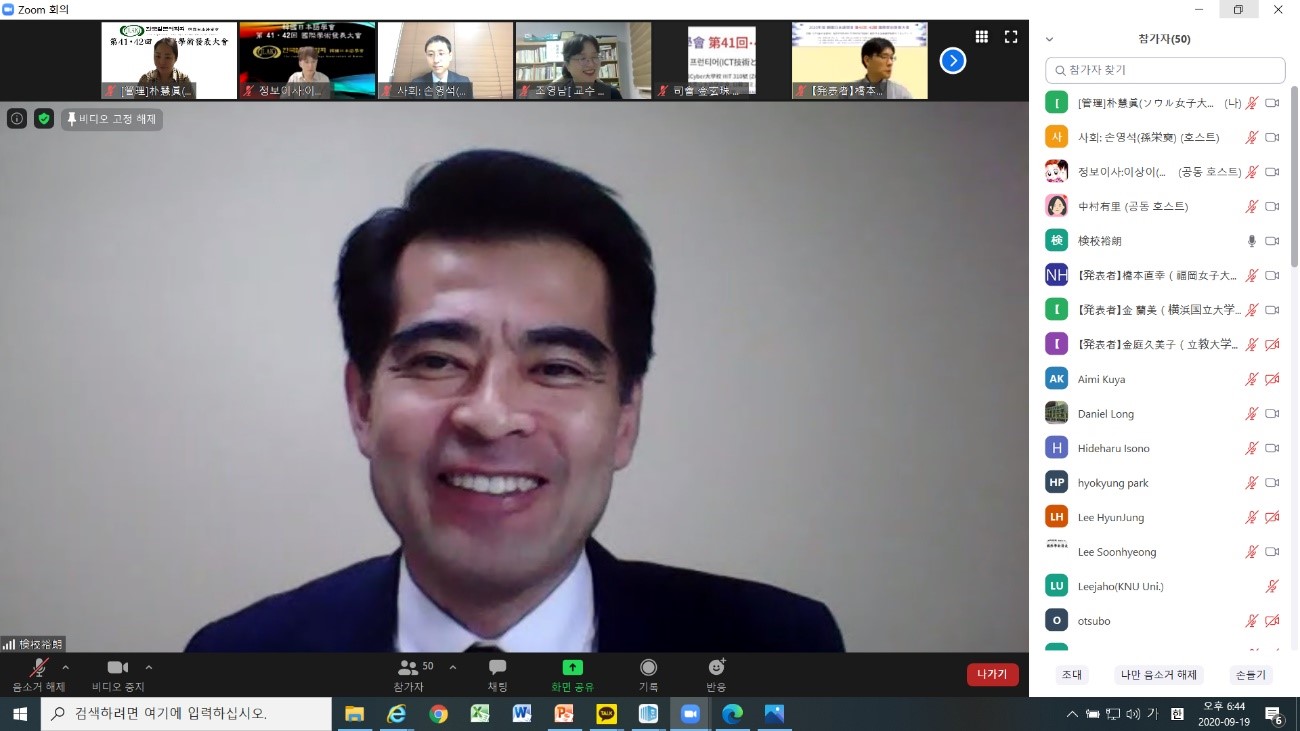Open the 채팅 chat panel
The height and width of the screenshot is (731, 1300).
pos(497,673)
